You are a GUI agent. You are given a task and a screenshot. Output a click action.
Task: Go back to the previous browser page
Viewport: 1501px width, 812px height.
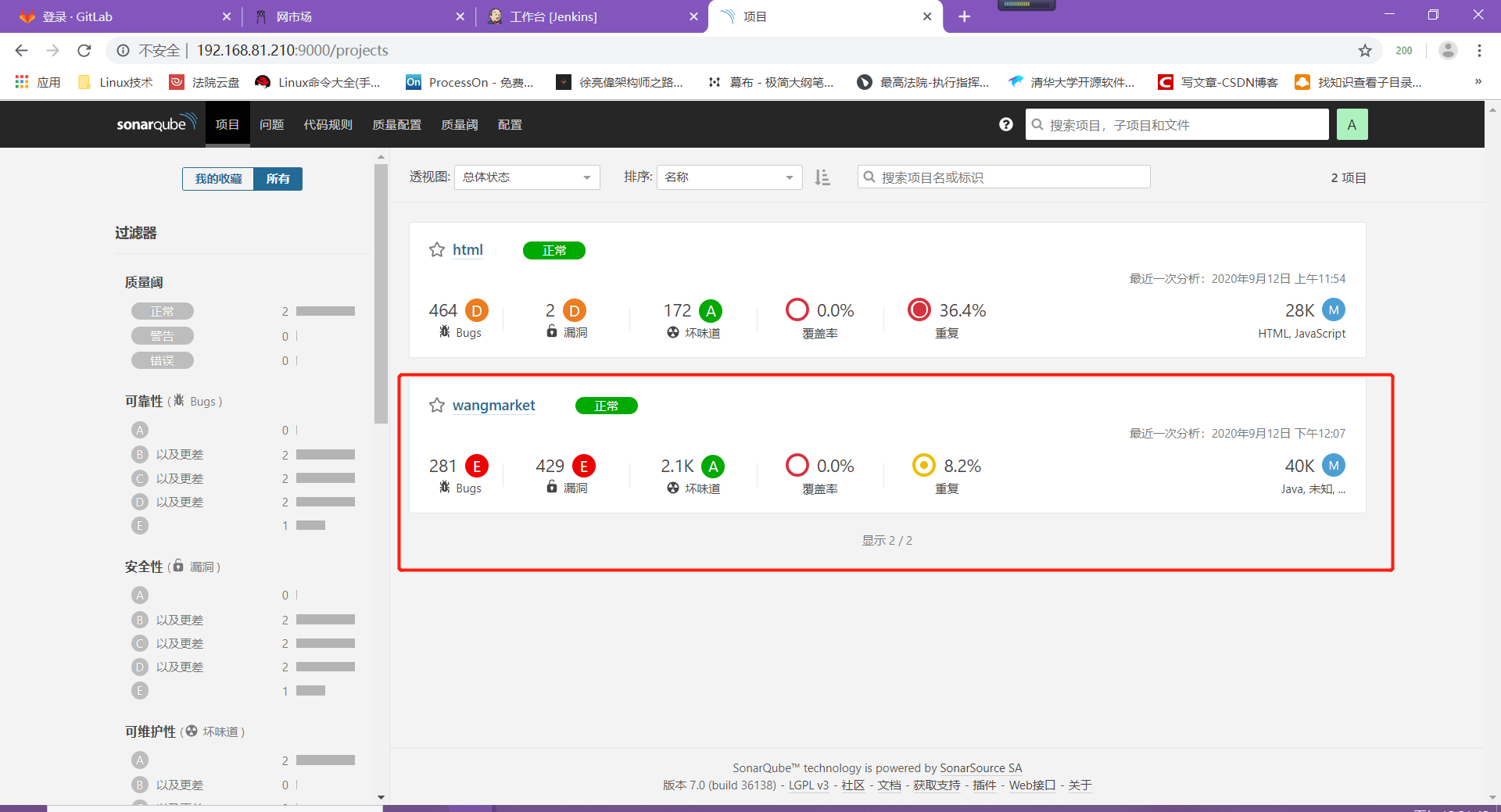click(22, 51)
